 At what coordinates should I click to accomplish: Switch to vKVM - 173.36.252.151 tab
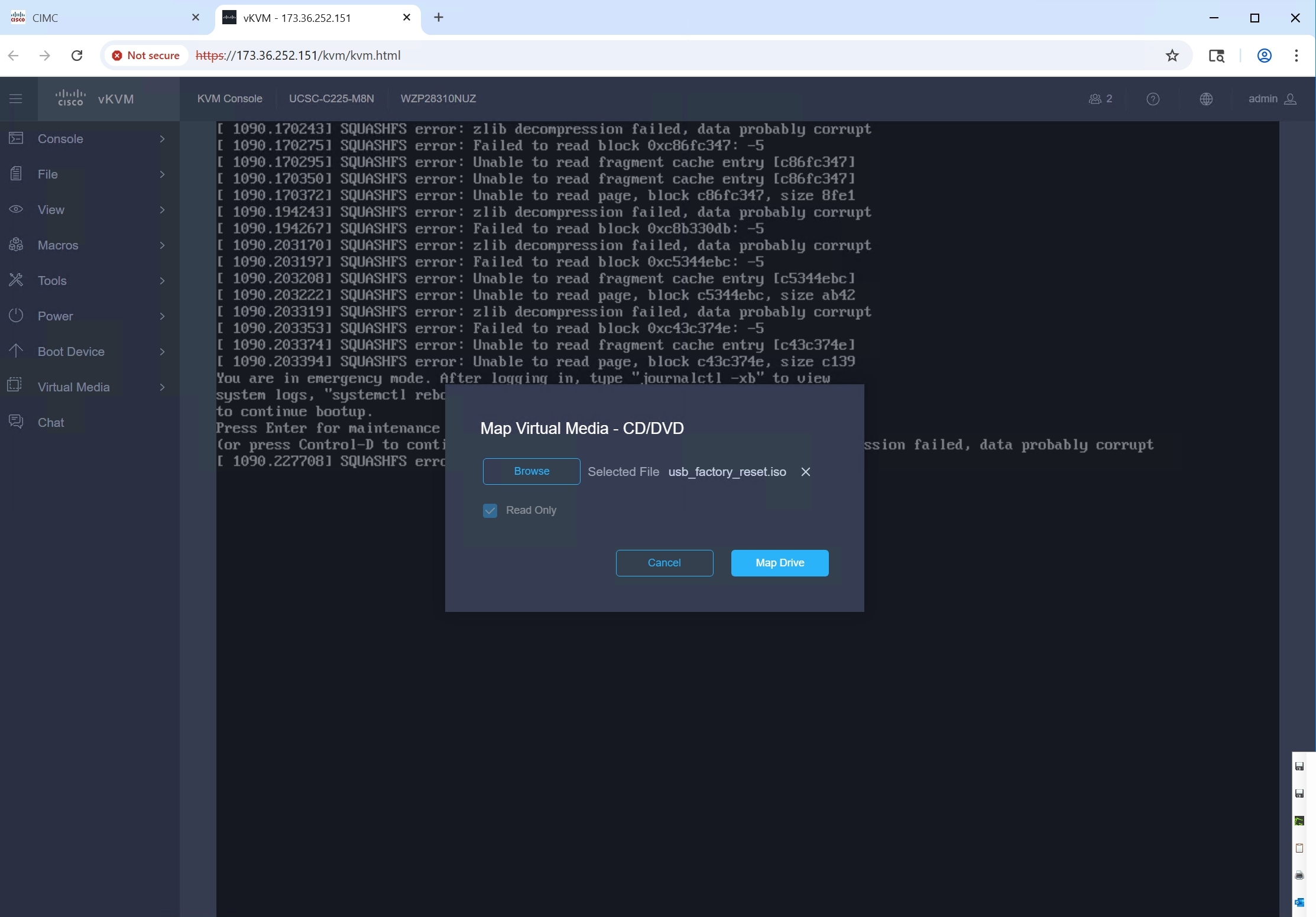click(x=317, y=18)
